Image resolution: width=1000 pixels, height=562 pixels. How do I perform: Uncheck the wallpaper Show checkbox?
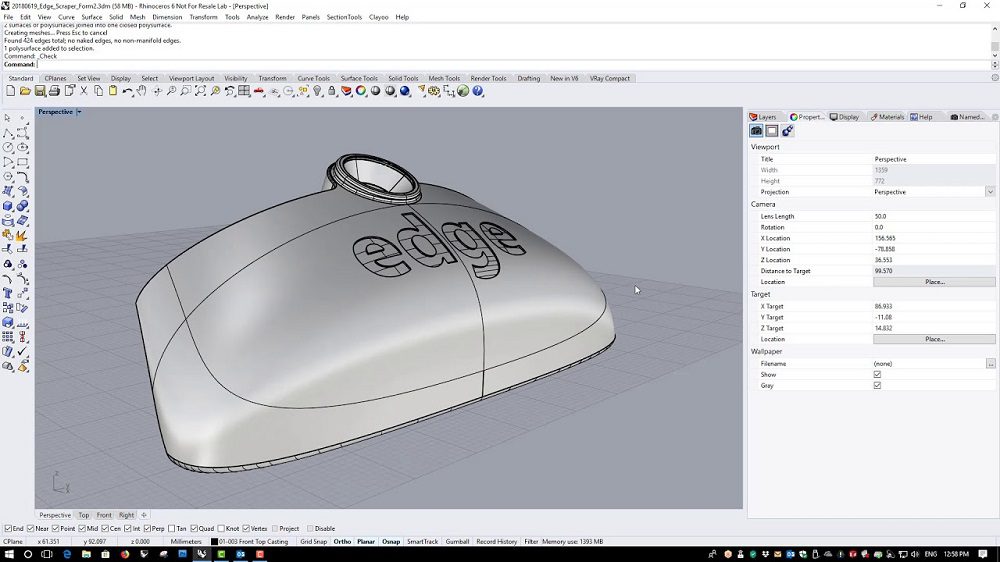tap(878, 374)
